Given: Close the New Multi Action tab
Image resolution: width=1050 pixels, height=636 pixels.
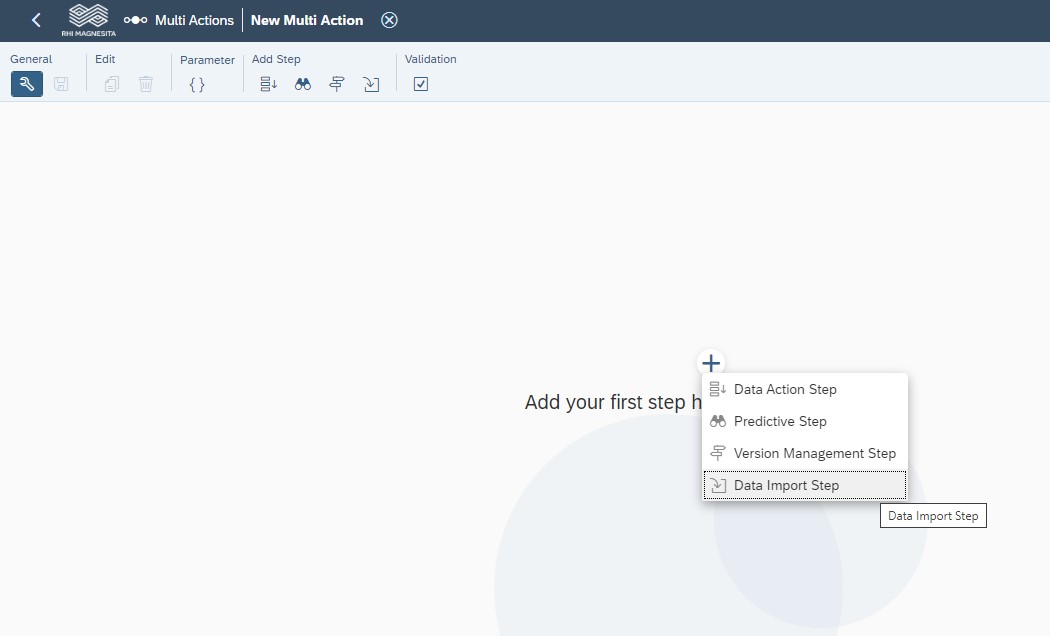Looking at the screenshot, I should tap(389, 20).
